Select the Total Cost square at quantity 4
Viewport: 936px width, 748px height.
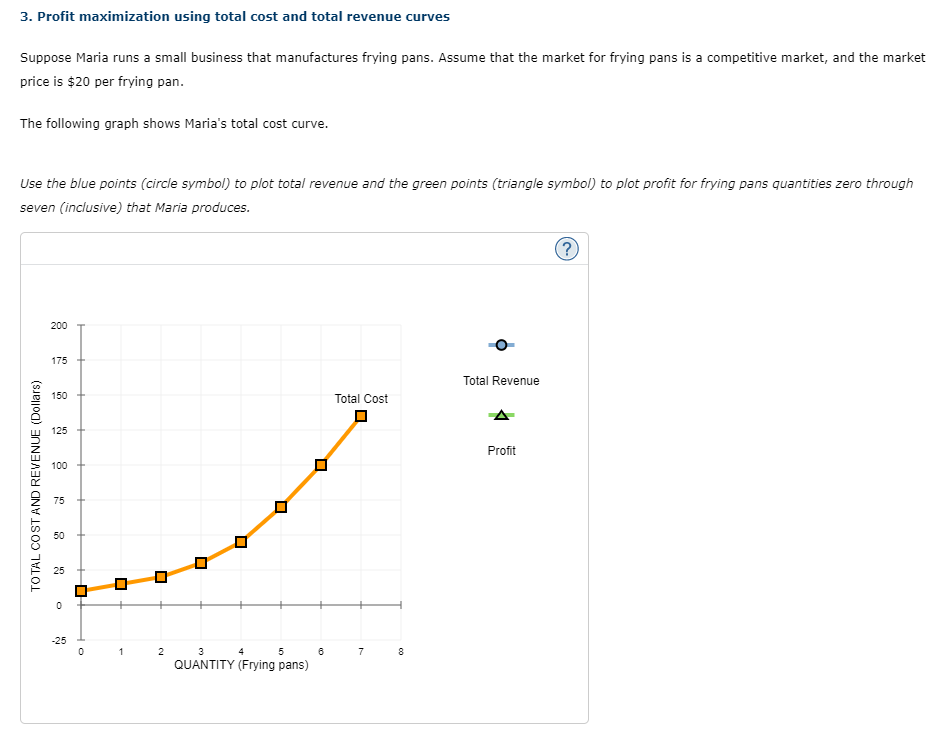click(240, 541)
